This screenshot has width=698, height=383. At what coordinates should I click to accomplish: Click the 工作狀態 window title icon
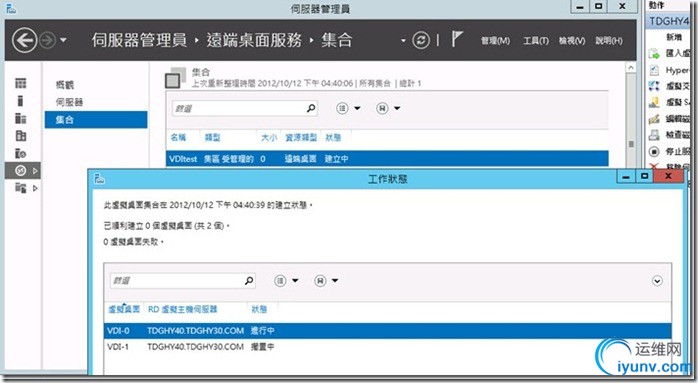coord(99,179)
